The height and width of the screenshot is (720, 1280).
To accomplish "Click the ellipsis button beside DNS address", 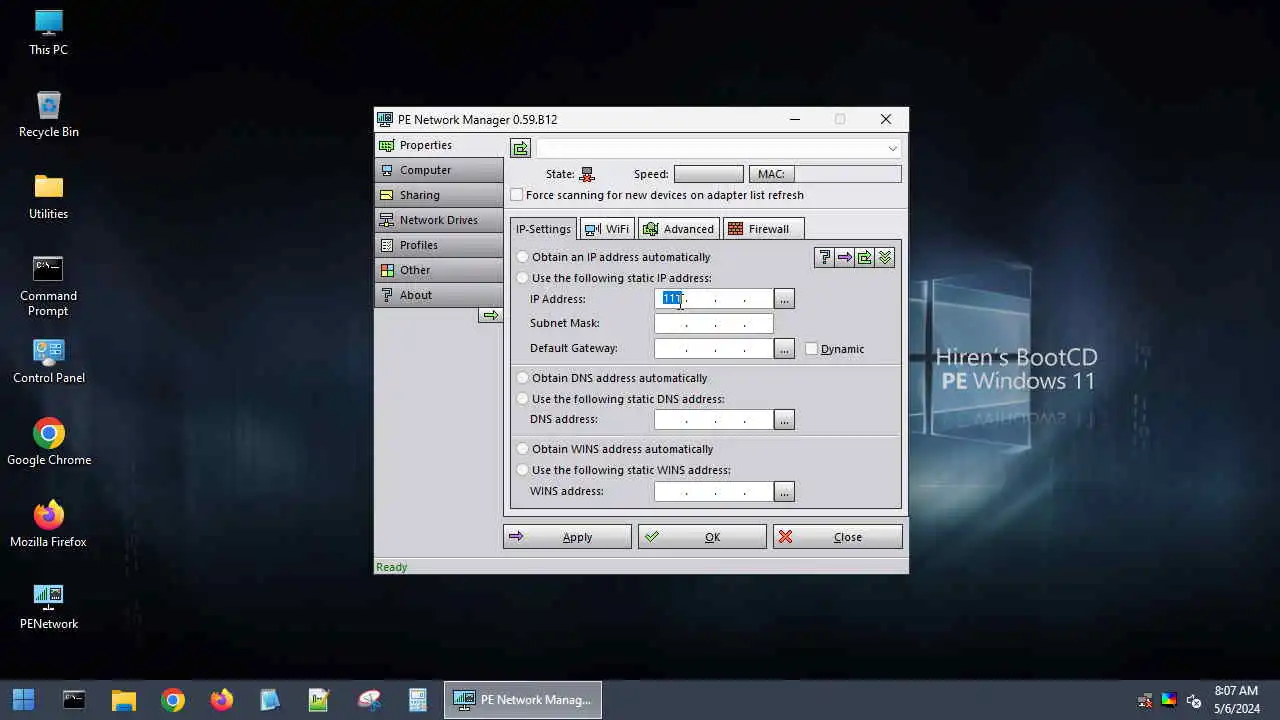I will coord(784,420).
